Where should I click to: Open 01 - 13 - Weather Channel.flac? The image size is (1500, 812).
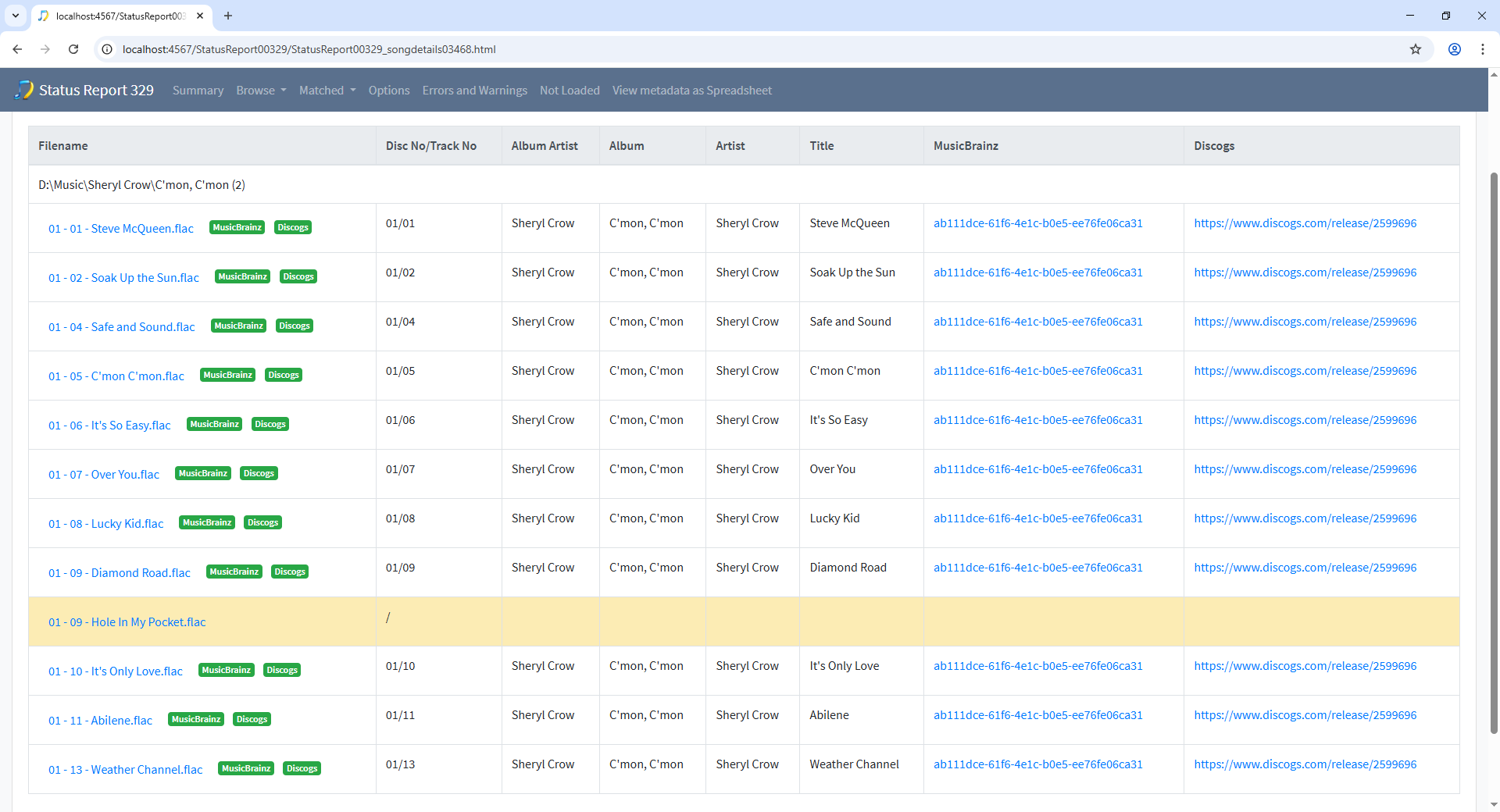pos(126,770)
